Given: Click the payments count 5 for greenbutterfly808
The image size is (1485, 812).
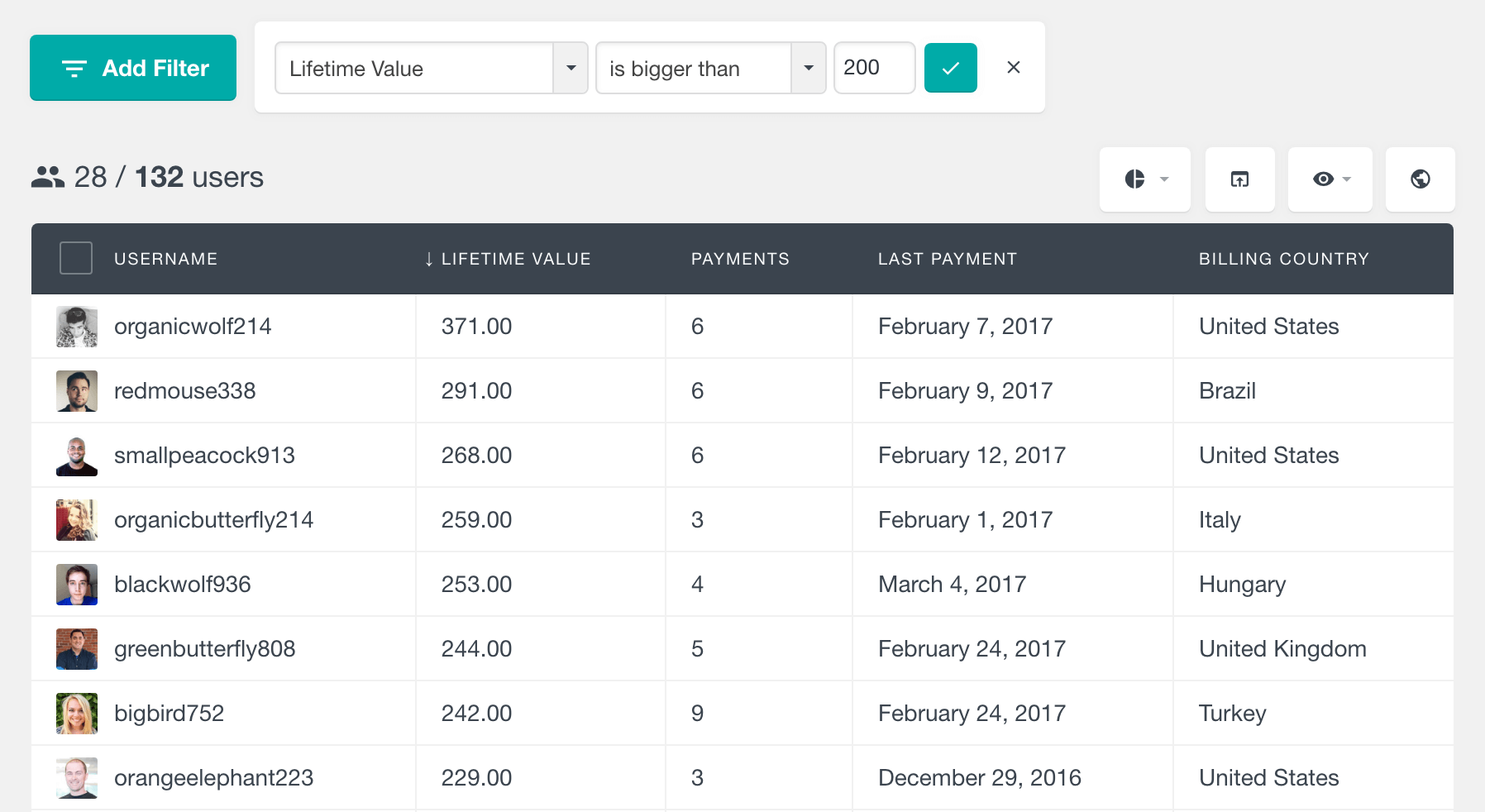Looking at the screenshot, I should 698,649.
